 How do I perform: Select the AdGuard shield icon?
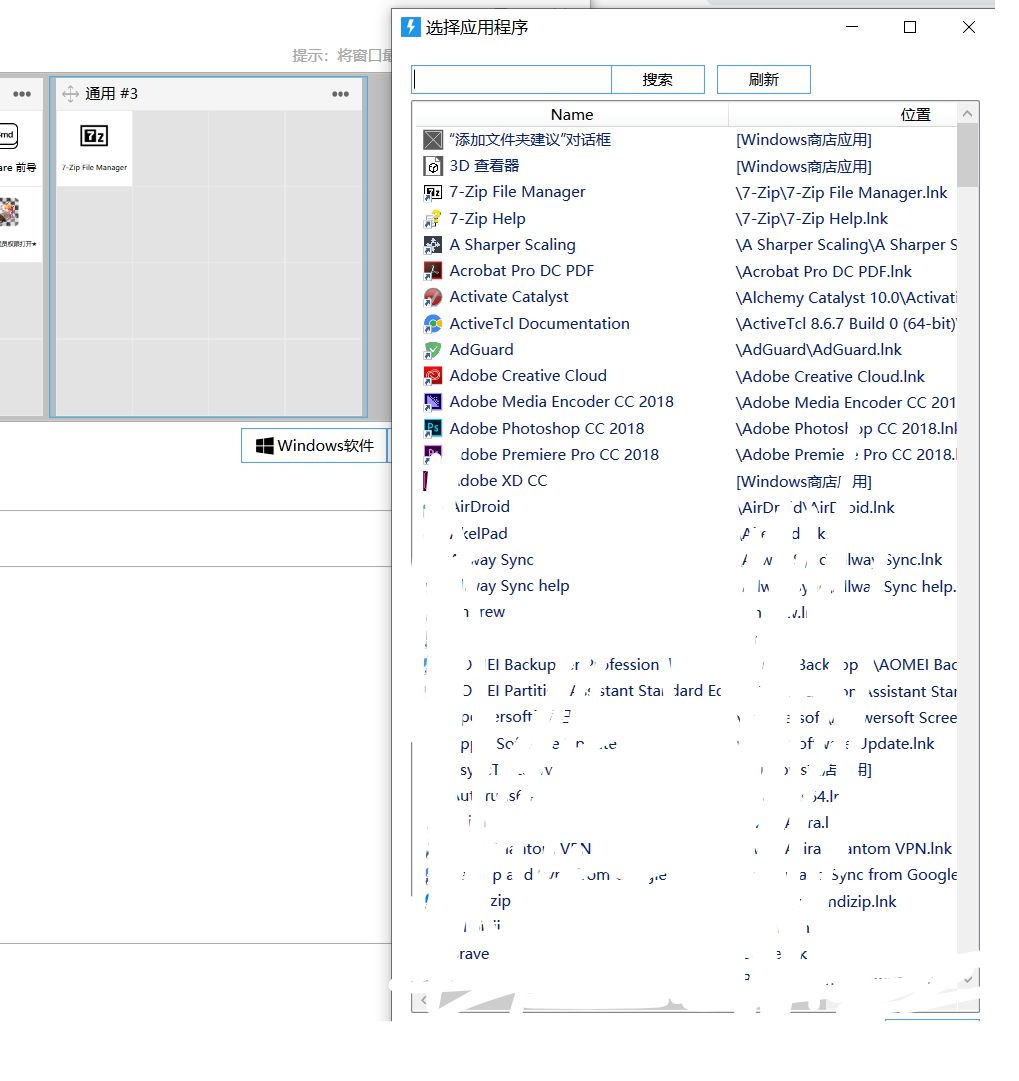coord(432,350)
